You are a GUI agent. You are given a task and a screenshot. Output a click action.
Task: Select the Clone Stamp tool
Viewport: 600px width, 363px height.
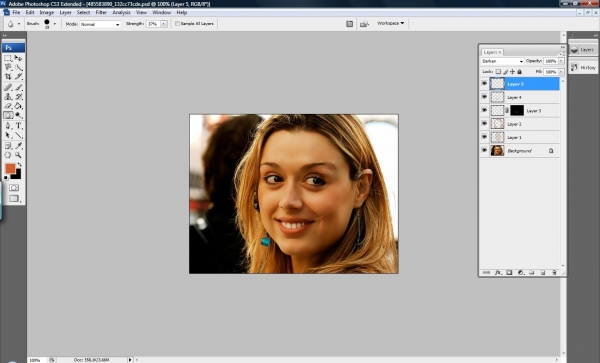[8, 97]
